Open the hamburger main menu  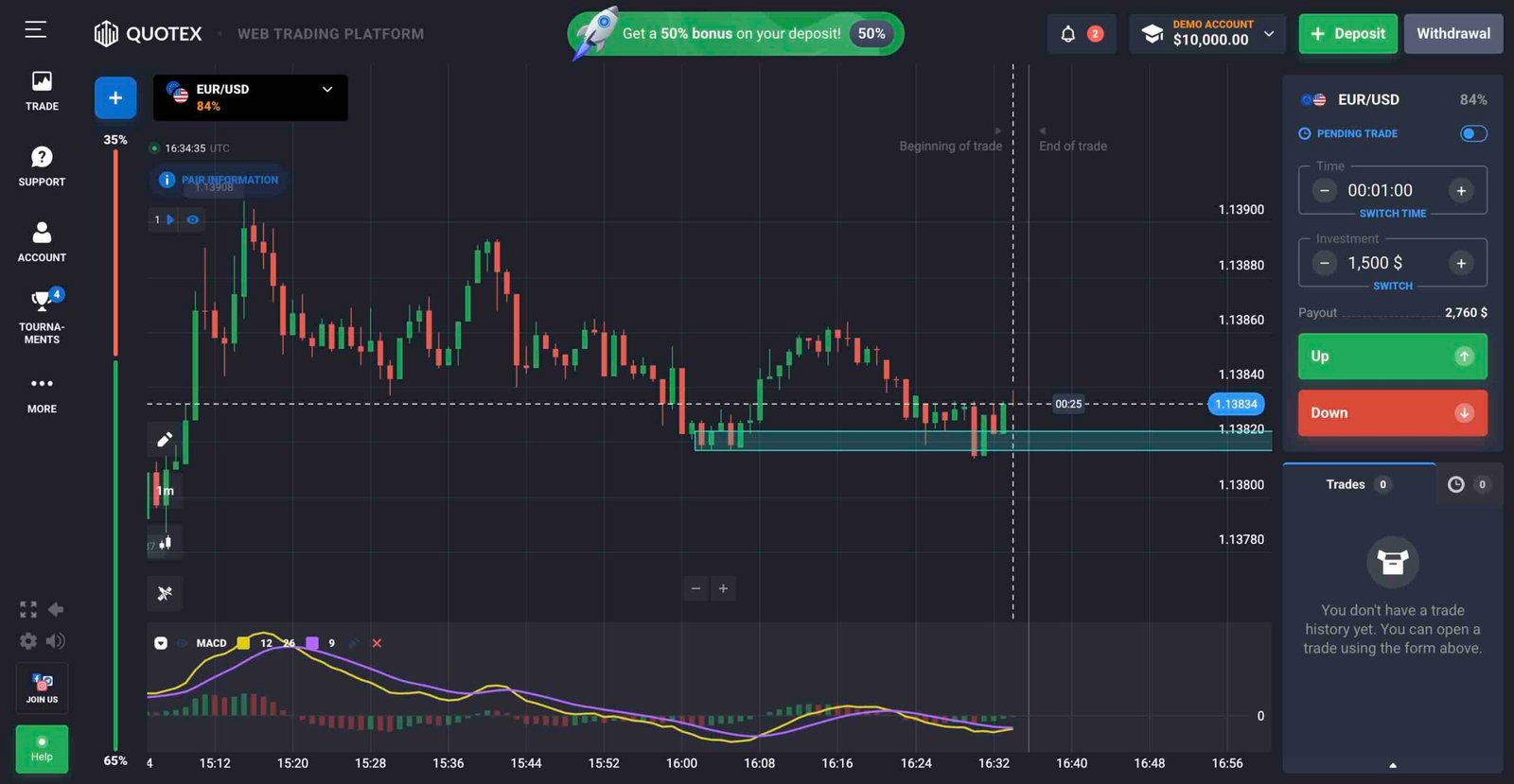click(x=35, y=30)
